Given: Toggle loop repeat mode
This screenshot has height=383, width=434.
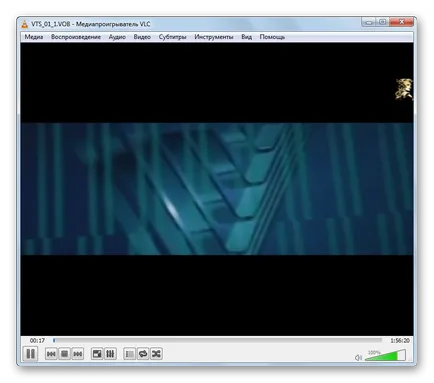Looking at the screenshot, I should (x=143, y=354).
